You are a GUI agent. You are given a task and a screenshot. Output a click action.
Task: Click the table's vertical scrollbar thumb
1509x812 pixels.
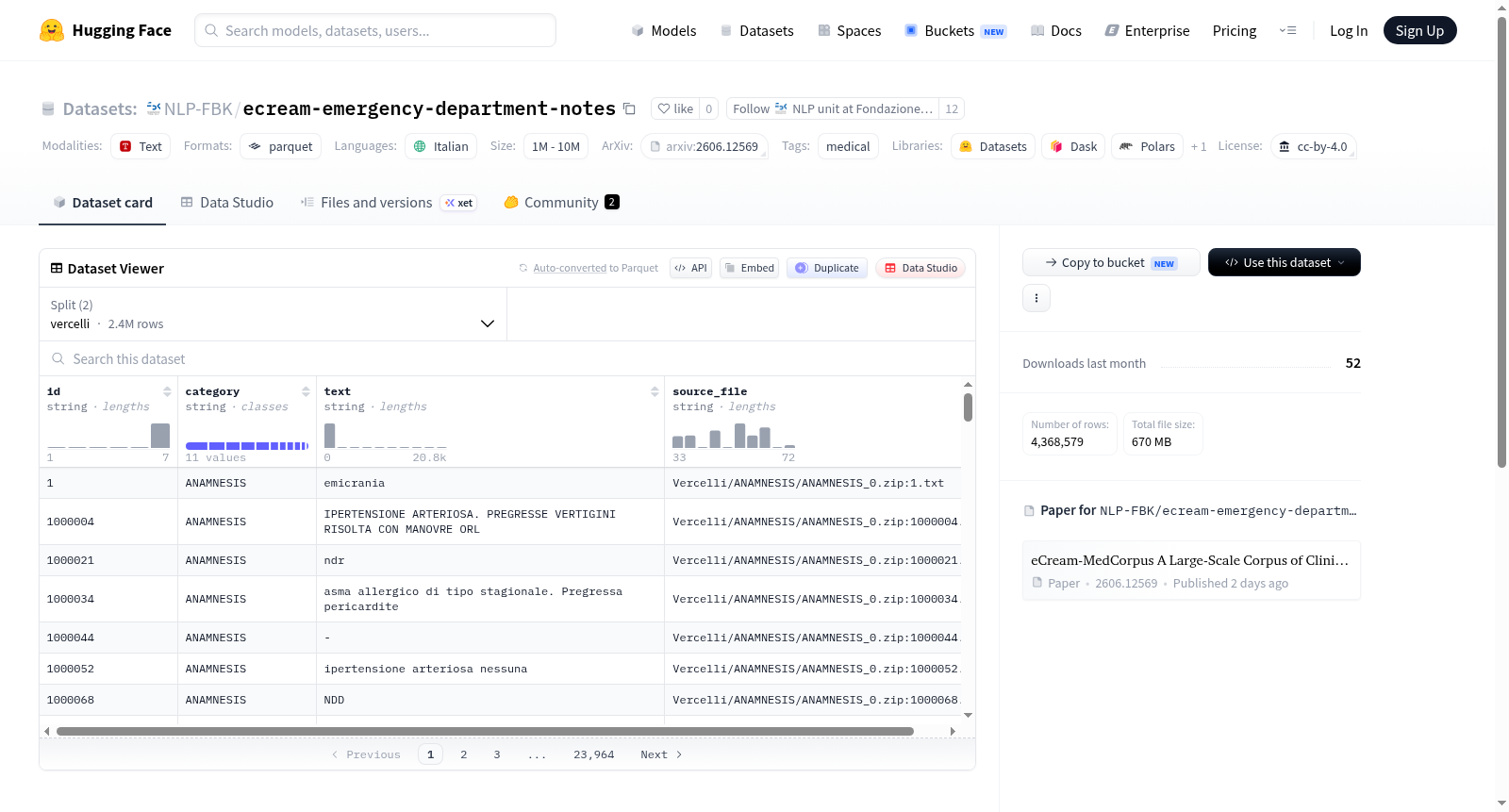968,407
